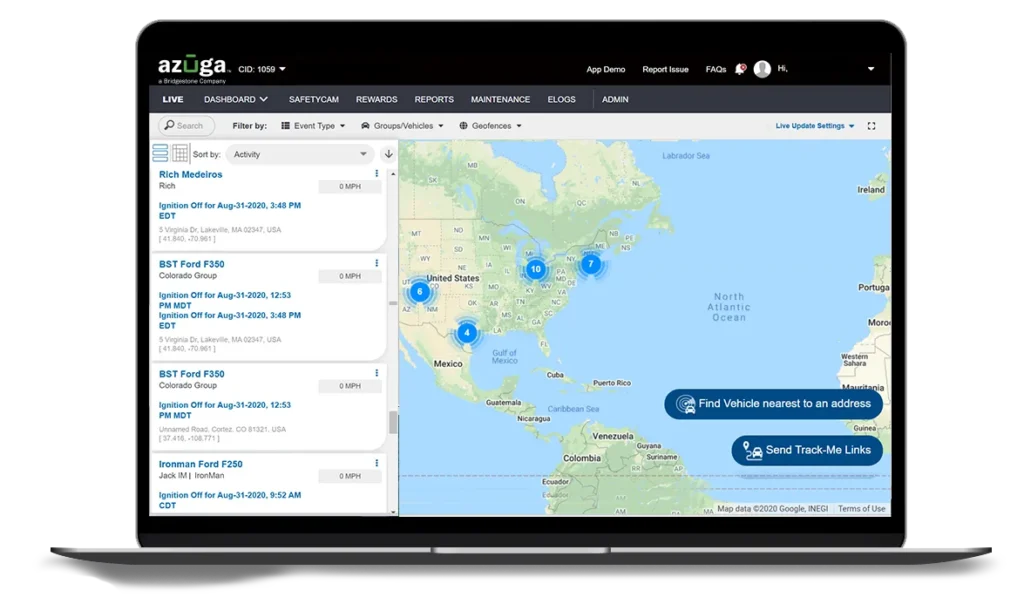Go to the MAINTENANCE tab
Screen dimensions: 1024x604
(500, 99)
